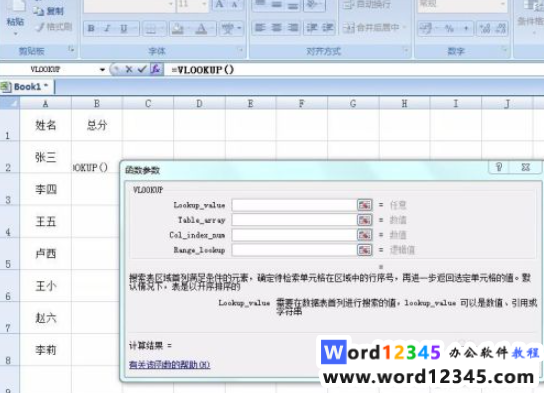Viewport: 544px width, 393px height.
Task: Apply percent style
Action: click(450, 28)
